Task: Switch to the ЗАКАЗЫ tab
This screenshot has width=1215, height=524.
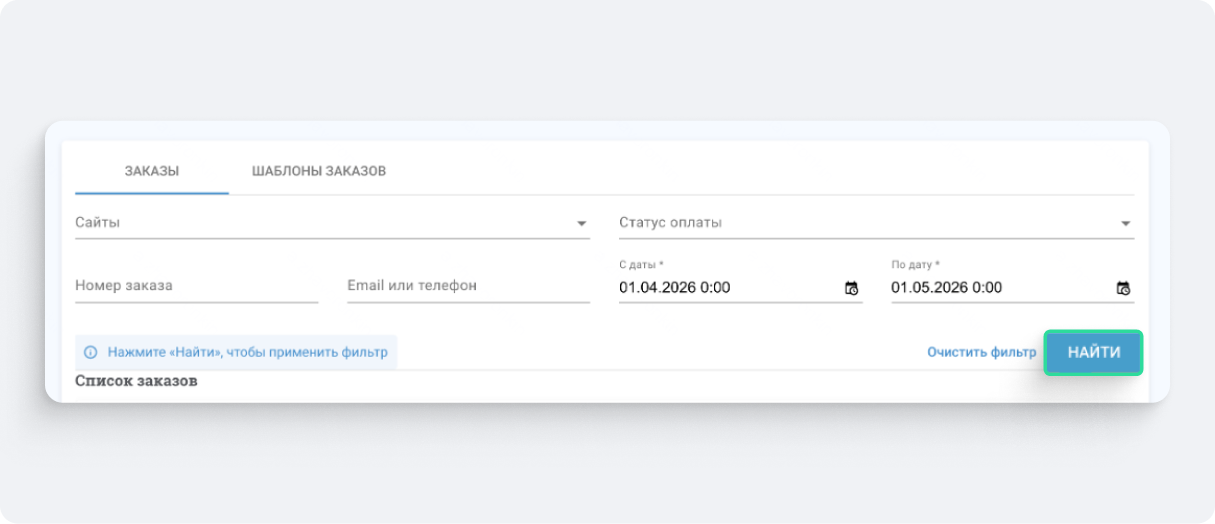Action: click(x=152, y=171)
